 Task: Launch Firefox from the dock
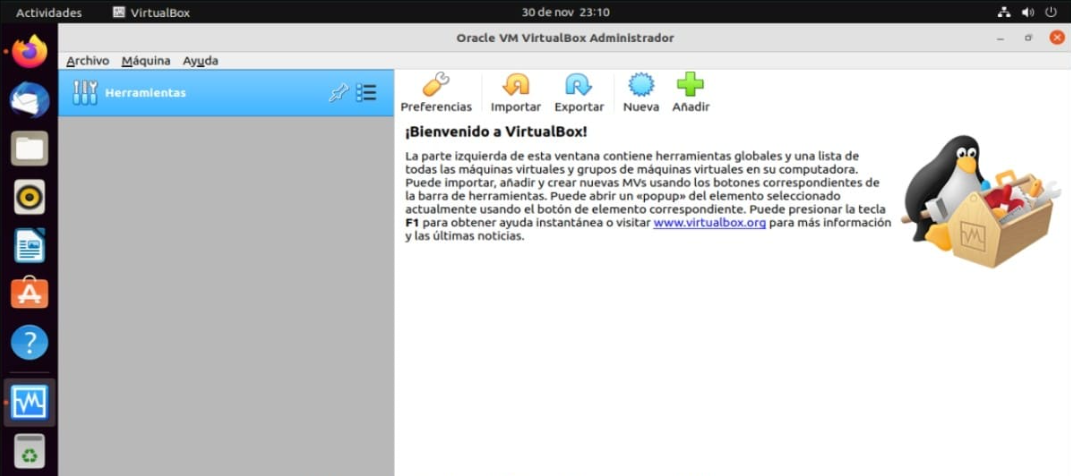tap(29, 51)
